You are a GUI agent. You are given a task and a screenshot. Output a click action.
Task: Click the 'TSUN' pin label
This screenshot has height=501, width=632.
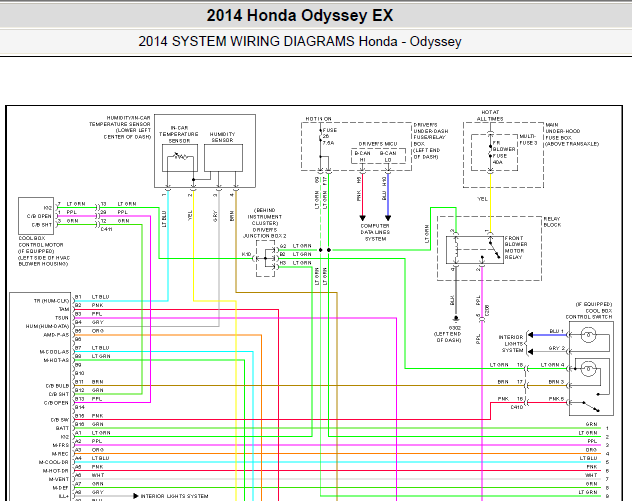(x=62, y=318)
